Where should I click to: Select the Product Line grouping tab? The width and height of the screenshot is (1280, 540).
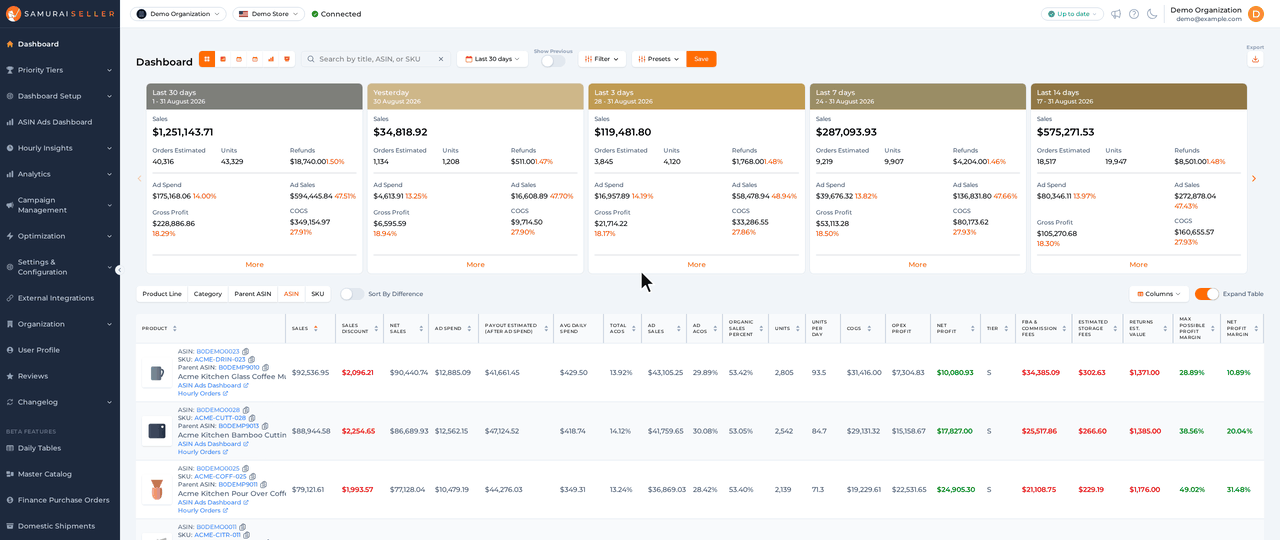pos(162,294)
